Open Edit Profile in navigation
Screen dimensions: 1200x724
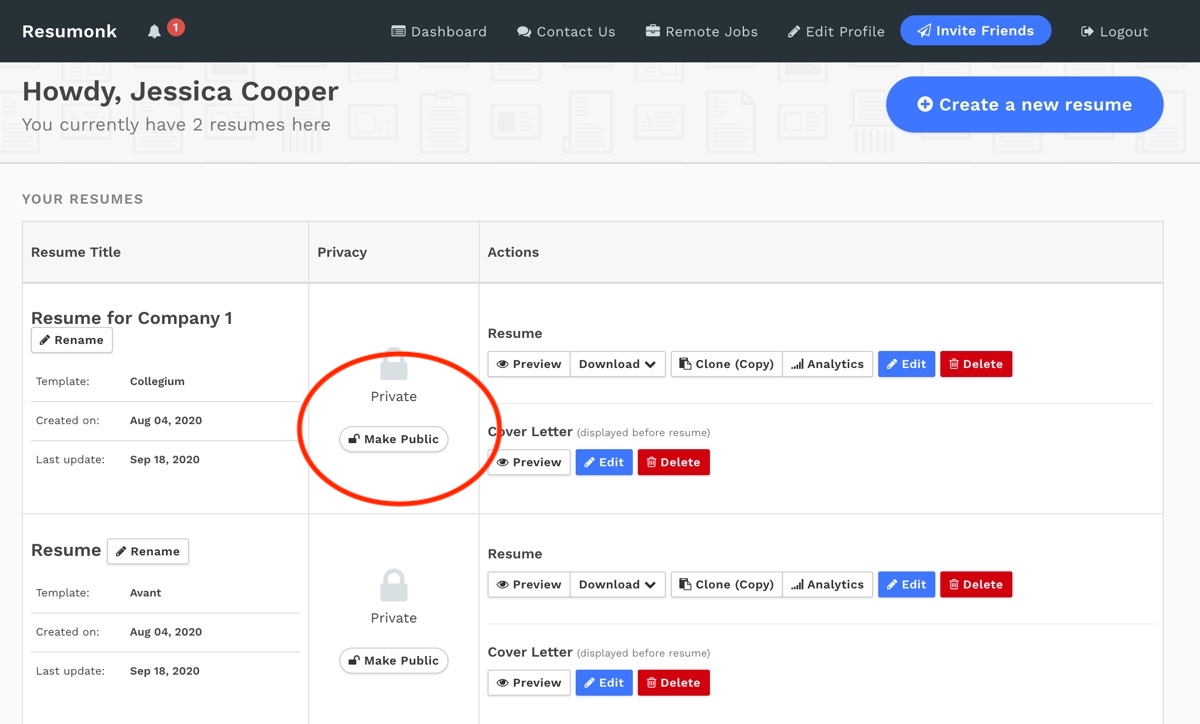836,31
